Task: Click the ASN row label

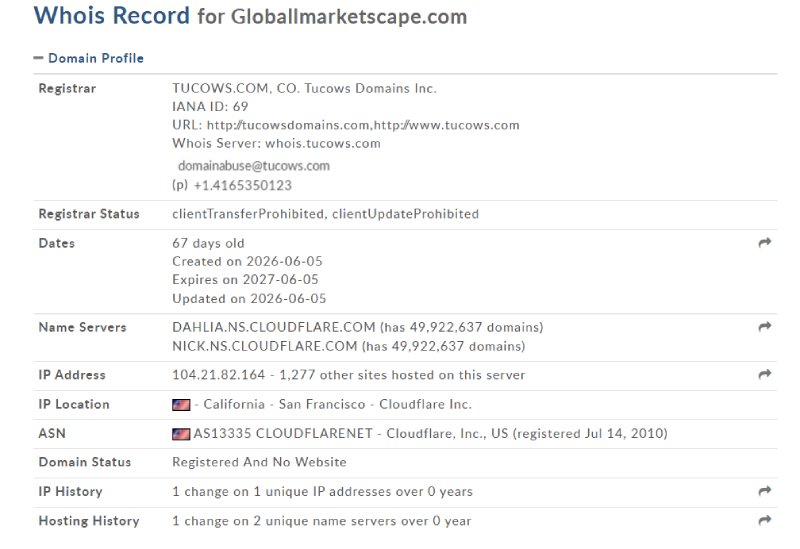Action: (x=52, y=434)
